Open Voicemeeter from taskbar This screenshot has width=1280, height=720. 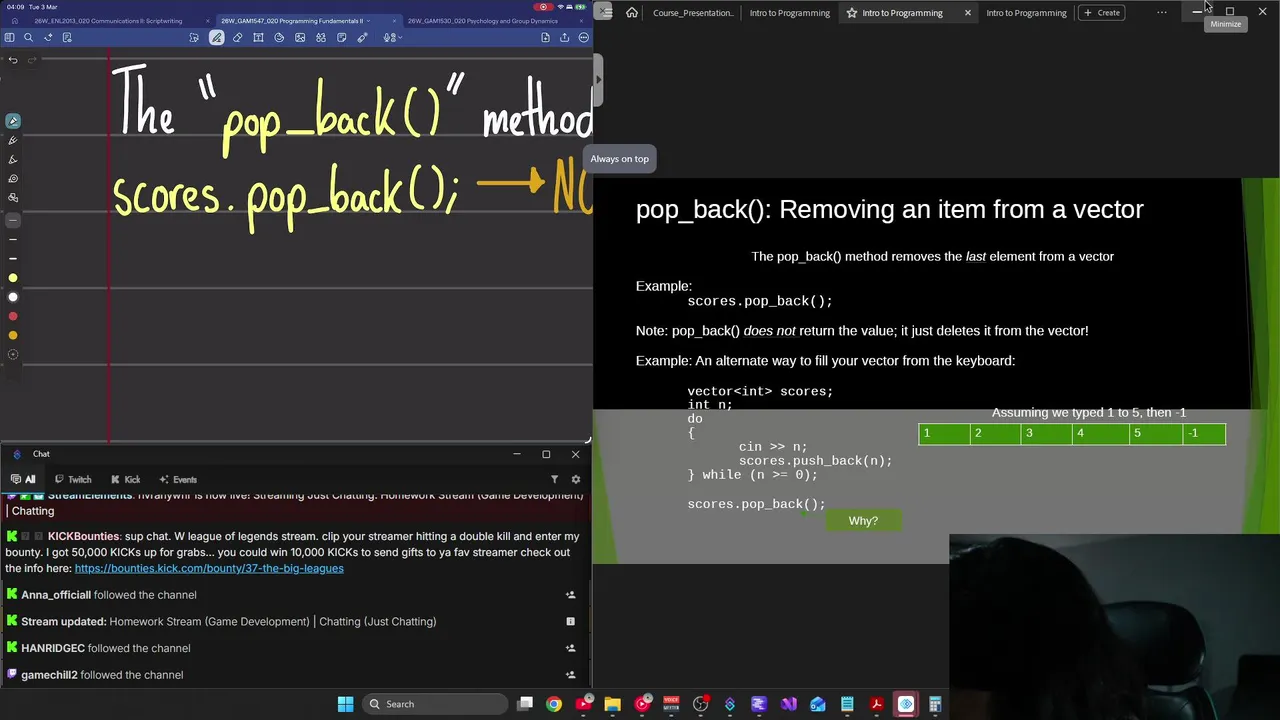(671, 704)
